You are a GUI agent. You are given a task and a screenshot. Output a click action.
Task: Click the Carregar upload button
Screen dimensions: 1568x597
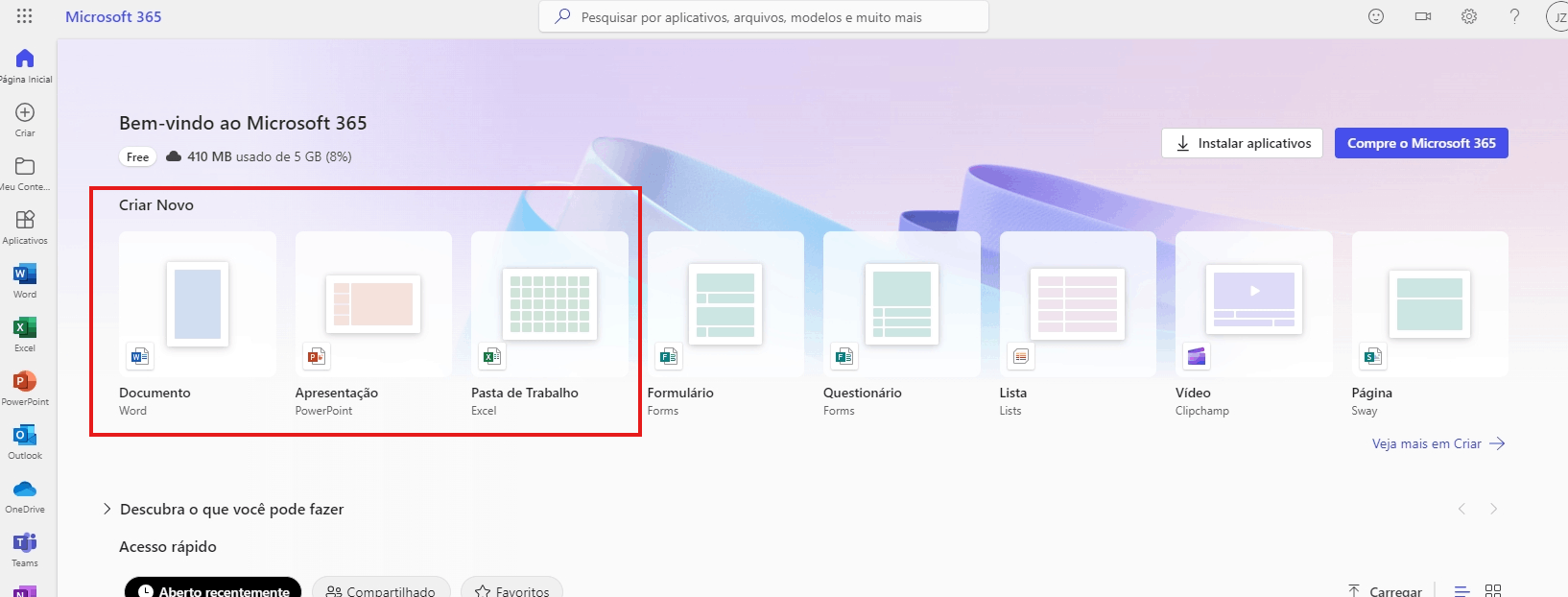pyautogui.click(x=1385, y=590)
